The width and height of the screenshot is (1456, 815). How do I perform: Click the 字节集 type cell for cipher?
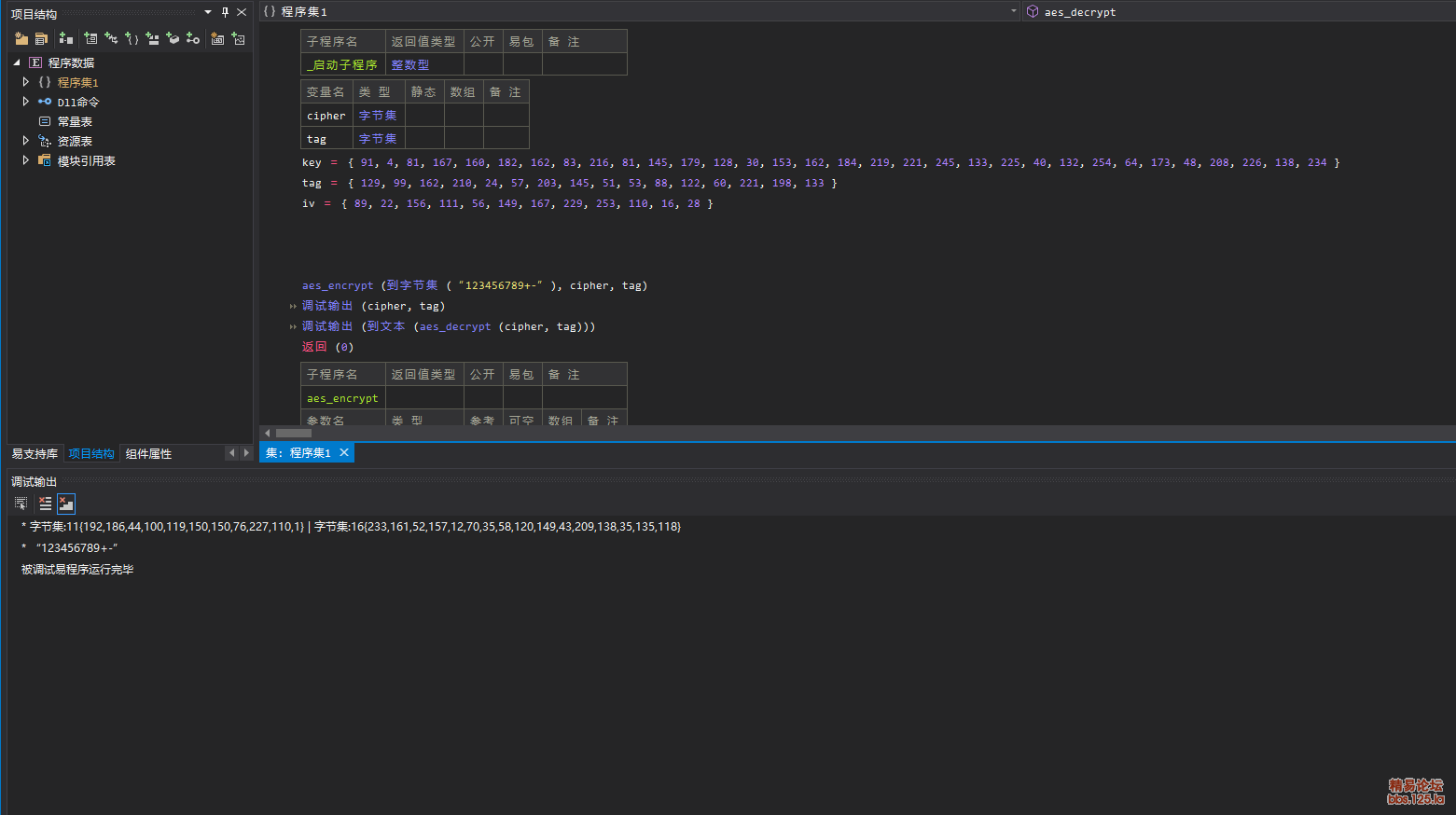click(x=379, y=116)
